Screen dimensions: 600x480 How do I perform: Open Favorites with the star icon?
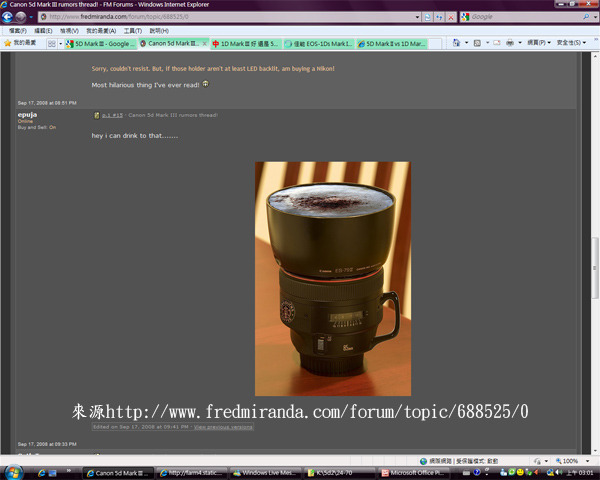(20, 43)
